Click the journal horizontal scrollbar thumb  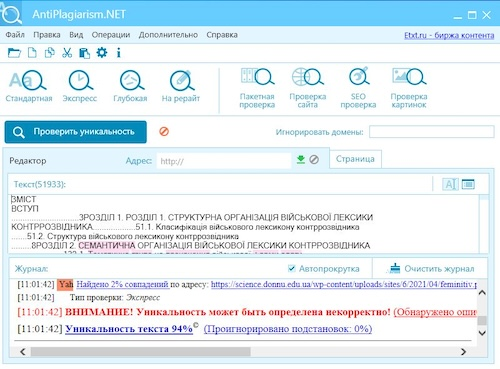point(141,351)
